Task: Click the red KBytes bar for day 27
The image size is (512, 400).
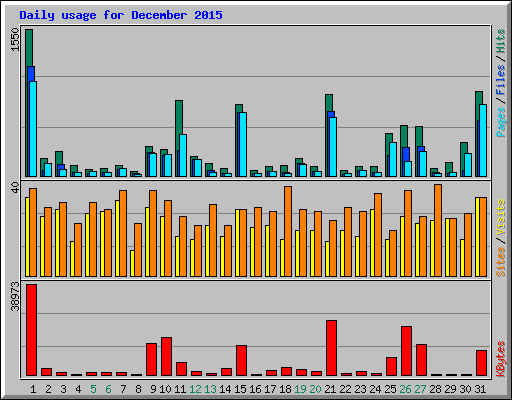Action: click(421, 360)
